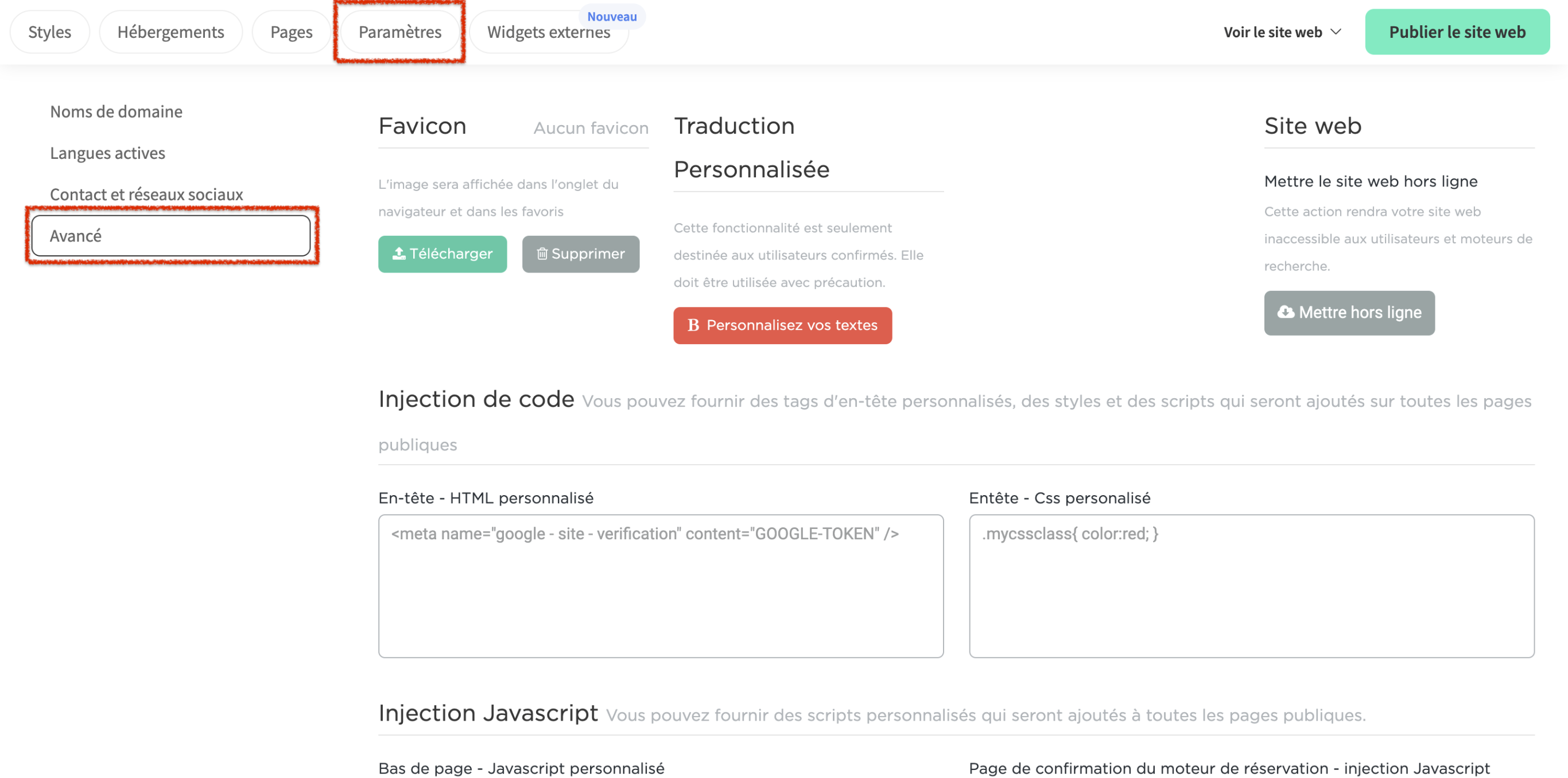Select Langues actives in sidebar

(x=107, y=153)
